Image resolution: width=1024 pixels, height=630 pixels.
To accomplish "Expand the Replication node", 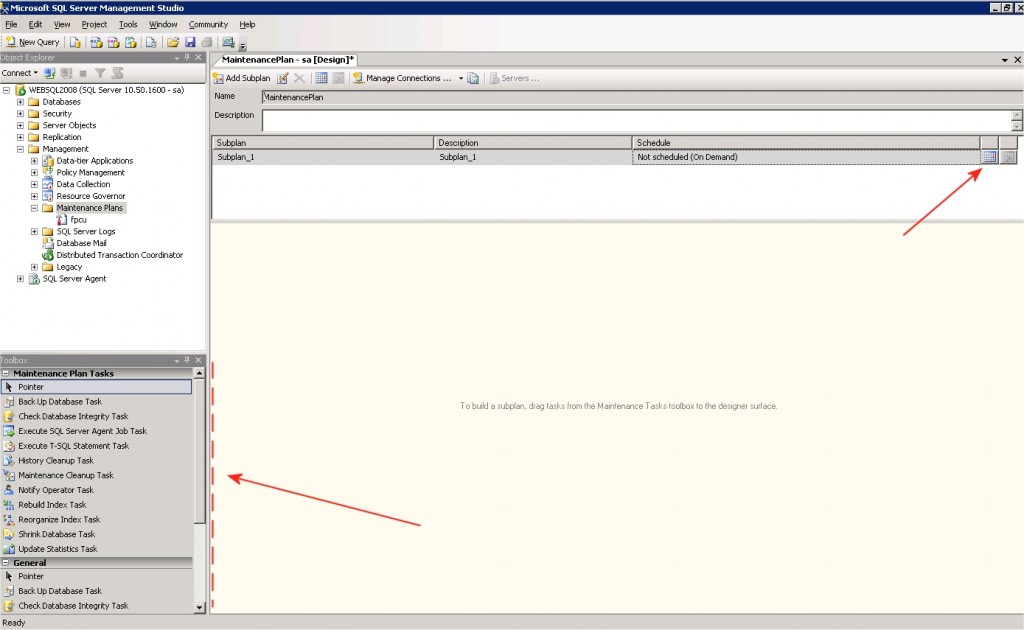I will point(20,137).
